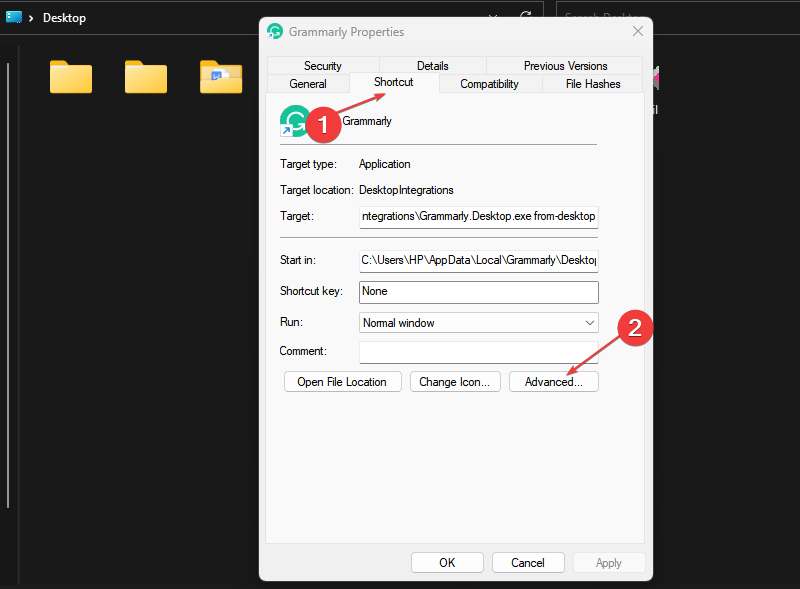Close the Grammarly Properties dialog
Image resolution: width=800 pixels, height=589 pixels.
coord(638,31)
